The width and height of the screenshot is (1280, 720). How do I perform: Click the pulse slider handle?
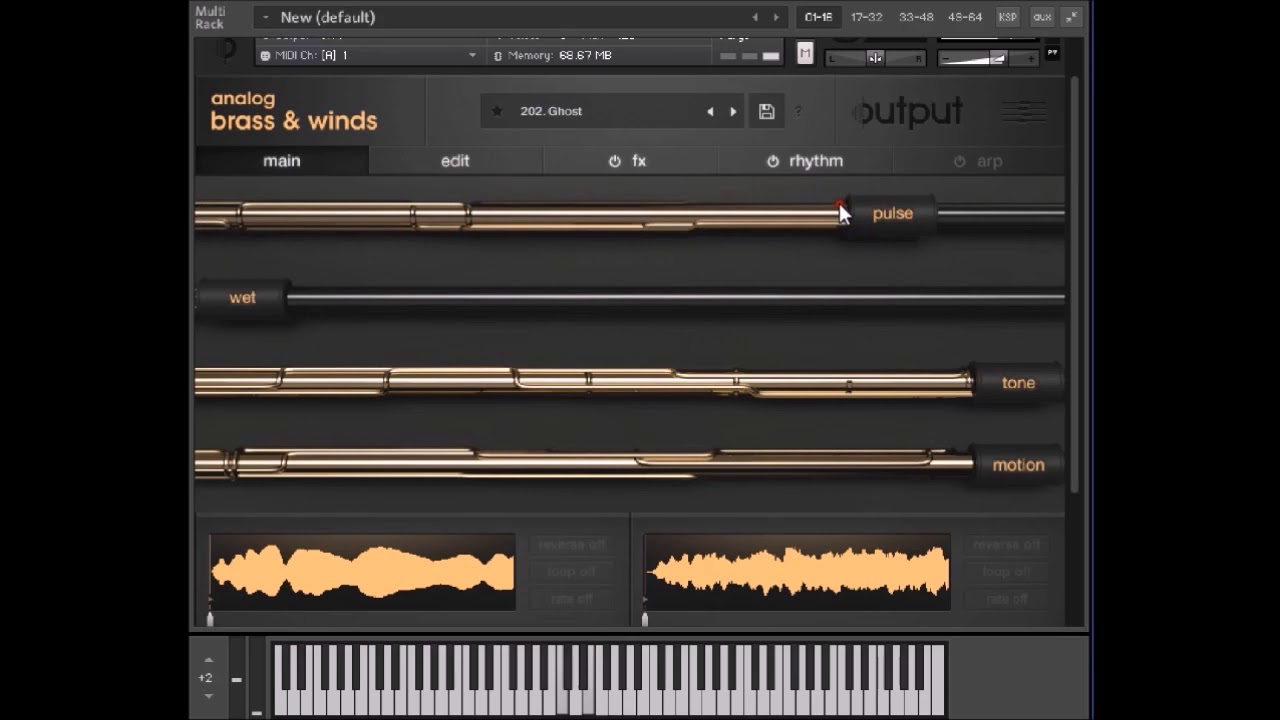click(x=892, y=214)
